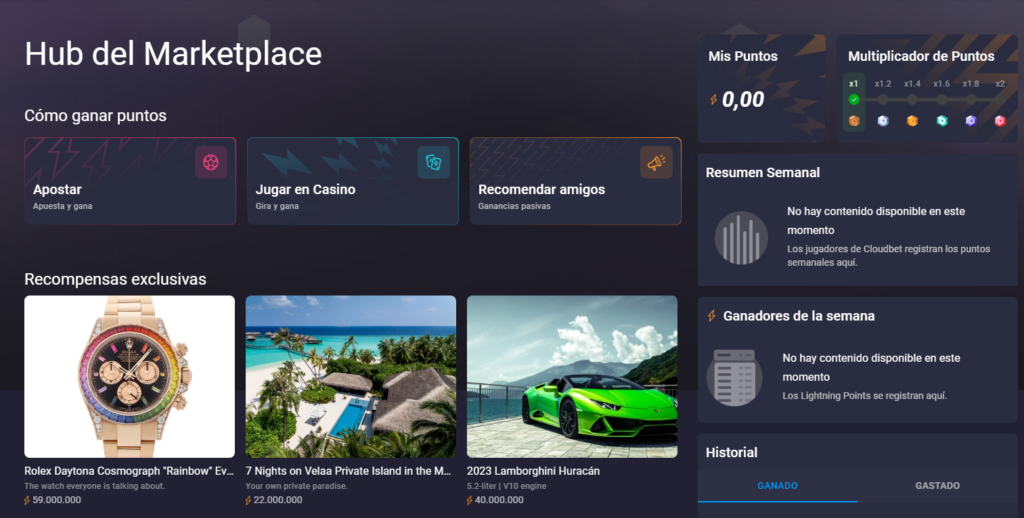Viewport: 1024px width, 518px height.
Task: Open the Rolex Daytona watch image
Action: coord(129,376)
